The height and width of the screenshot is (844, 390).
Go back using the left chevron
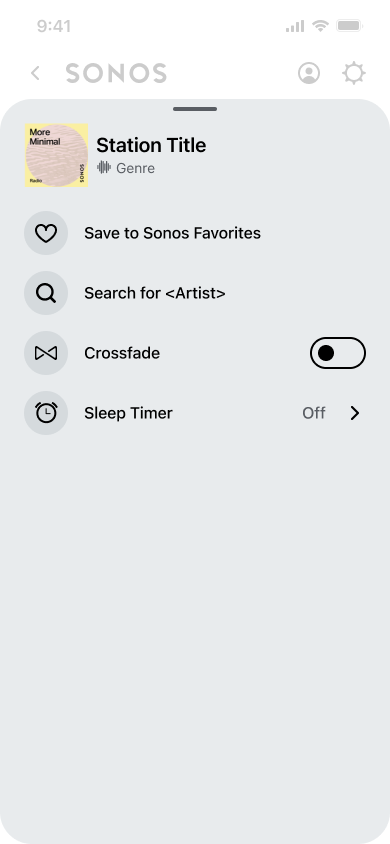tap(36, 73)
